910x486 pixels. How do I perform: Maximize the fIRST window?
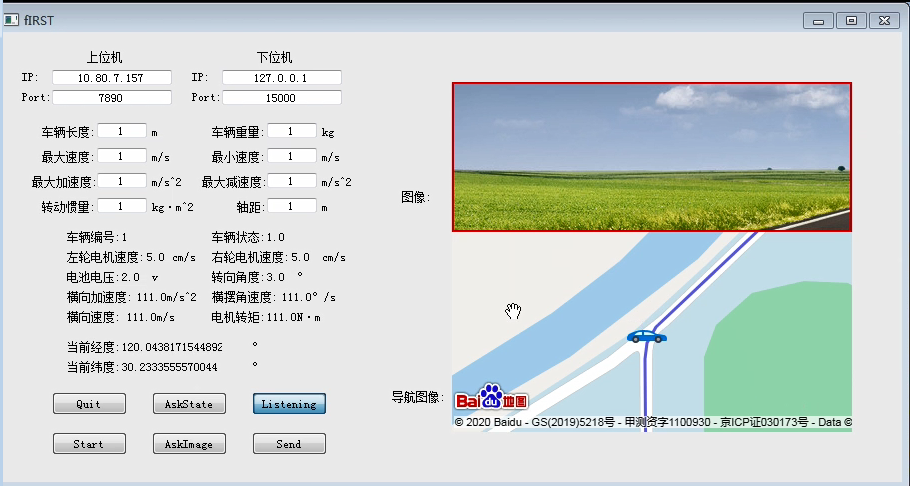851,21
